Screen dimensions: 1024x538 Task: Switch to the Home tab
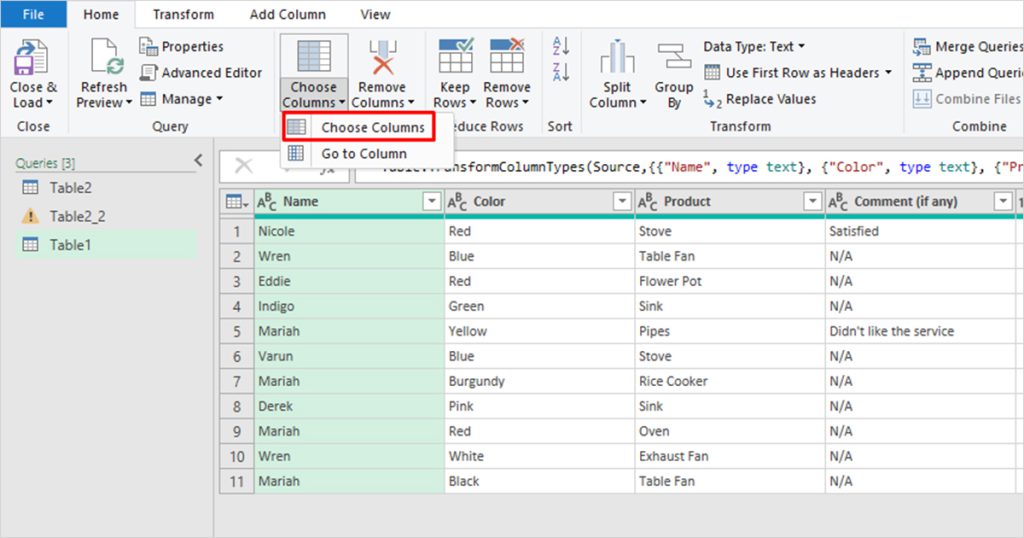click(101, 14)
